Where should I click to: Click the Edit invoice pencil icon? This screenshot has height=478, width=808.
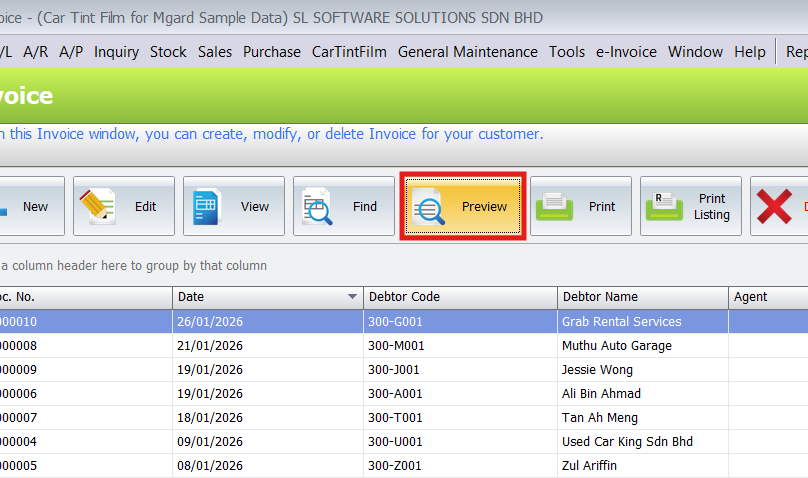tap(98, 206)
